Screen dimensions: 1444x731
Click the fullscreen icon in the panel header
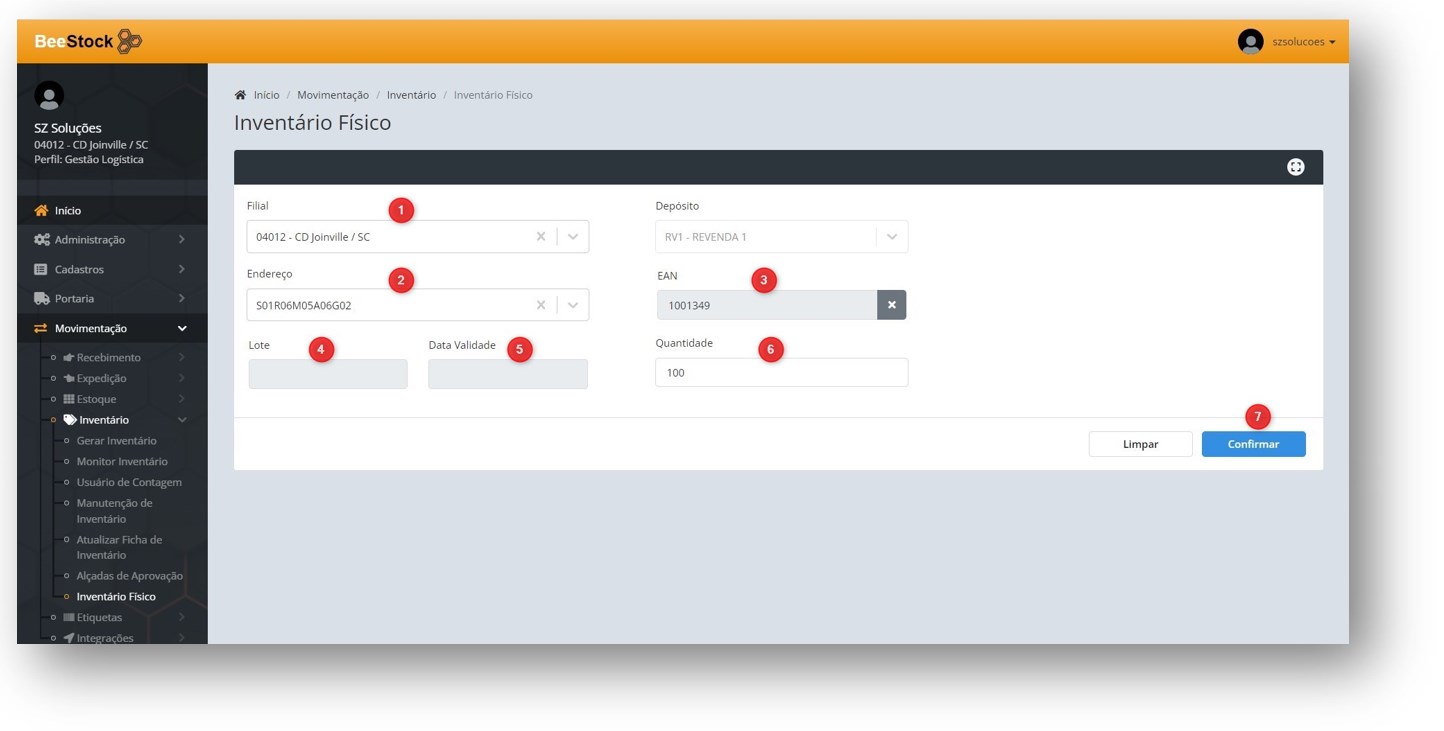[1295, 167]
